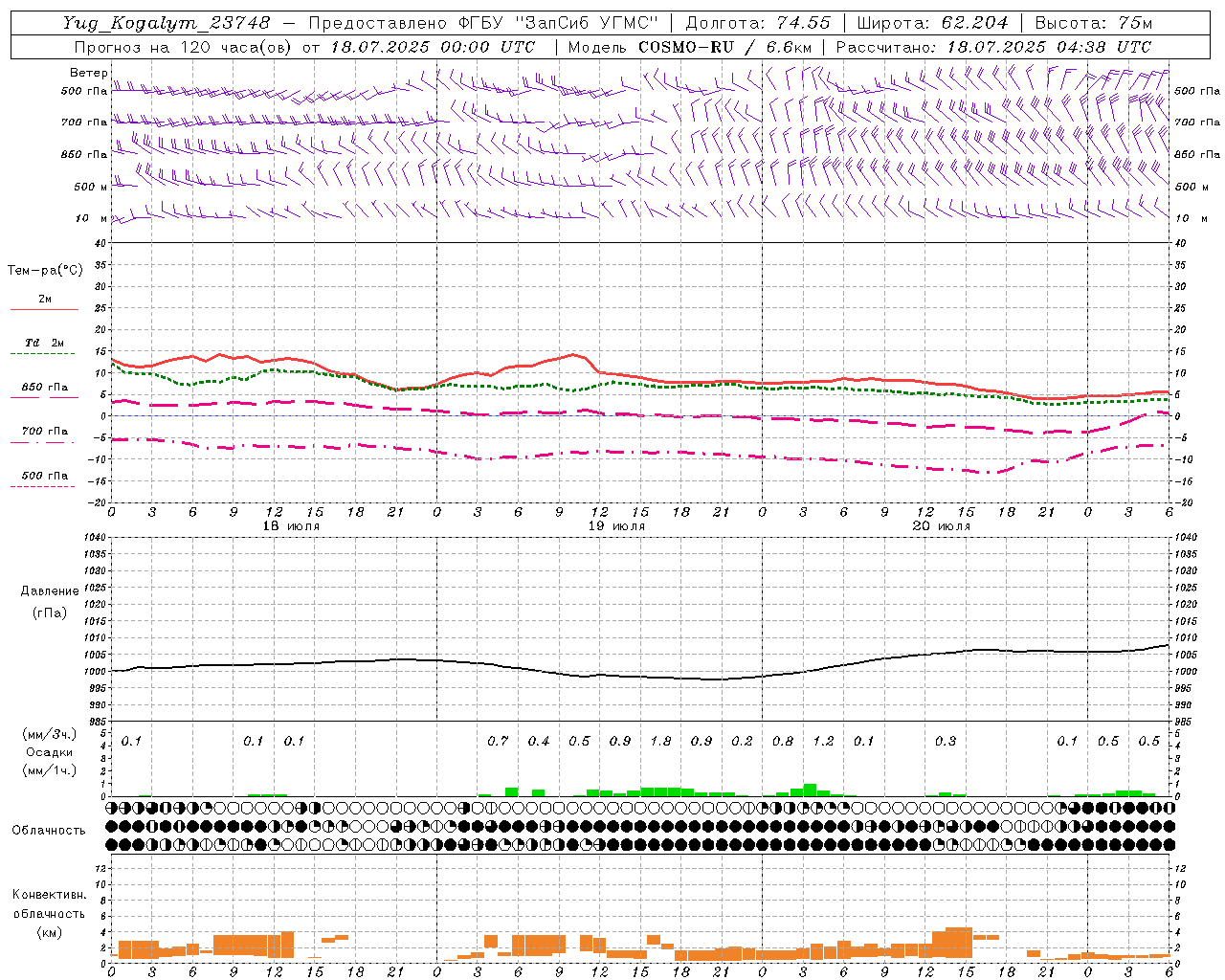1225x980 pixels.
Task: Click the 19 июля date label
Action: [x=616, y=526]
